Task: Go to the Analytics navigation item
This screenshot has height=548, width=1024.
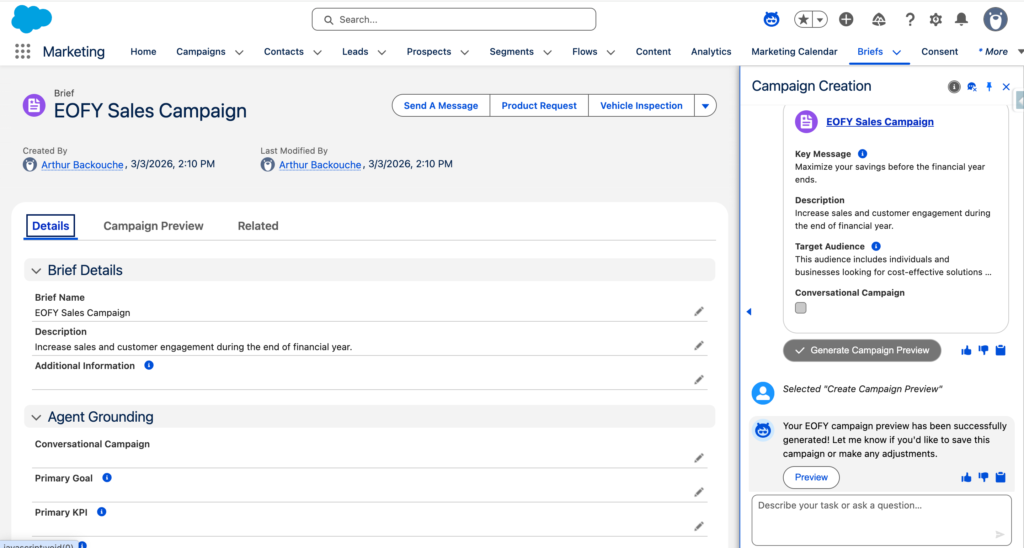Action: [711, 52]
